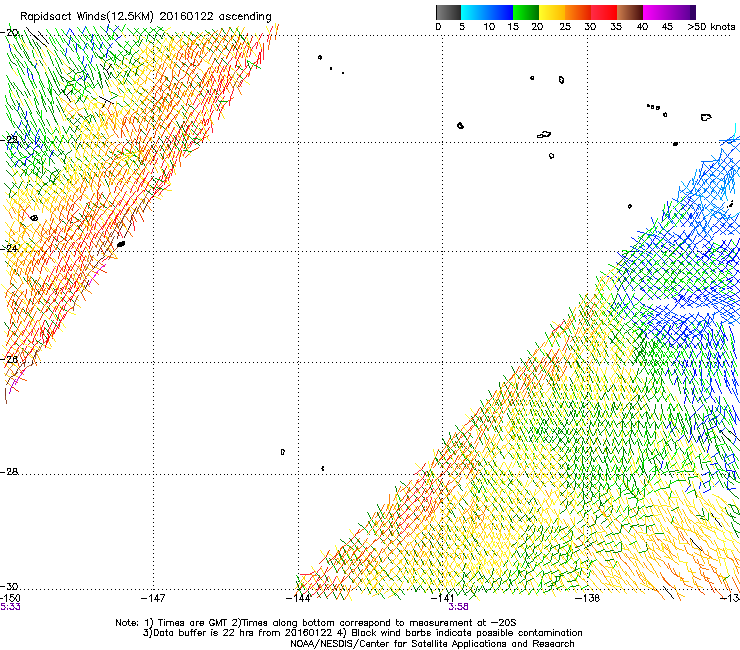Click the '45' legend scale label
The height and width of the screenshot is (650, 740).
(x=667, y=27)
